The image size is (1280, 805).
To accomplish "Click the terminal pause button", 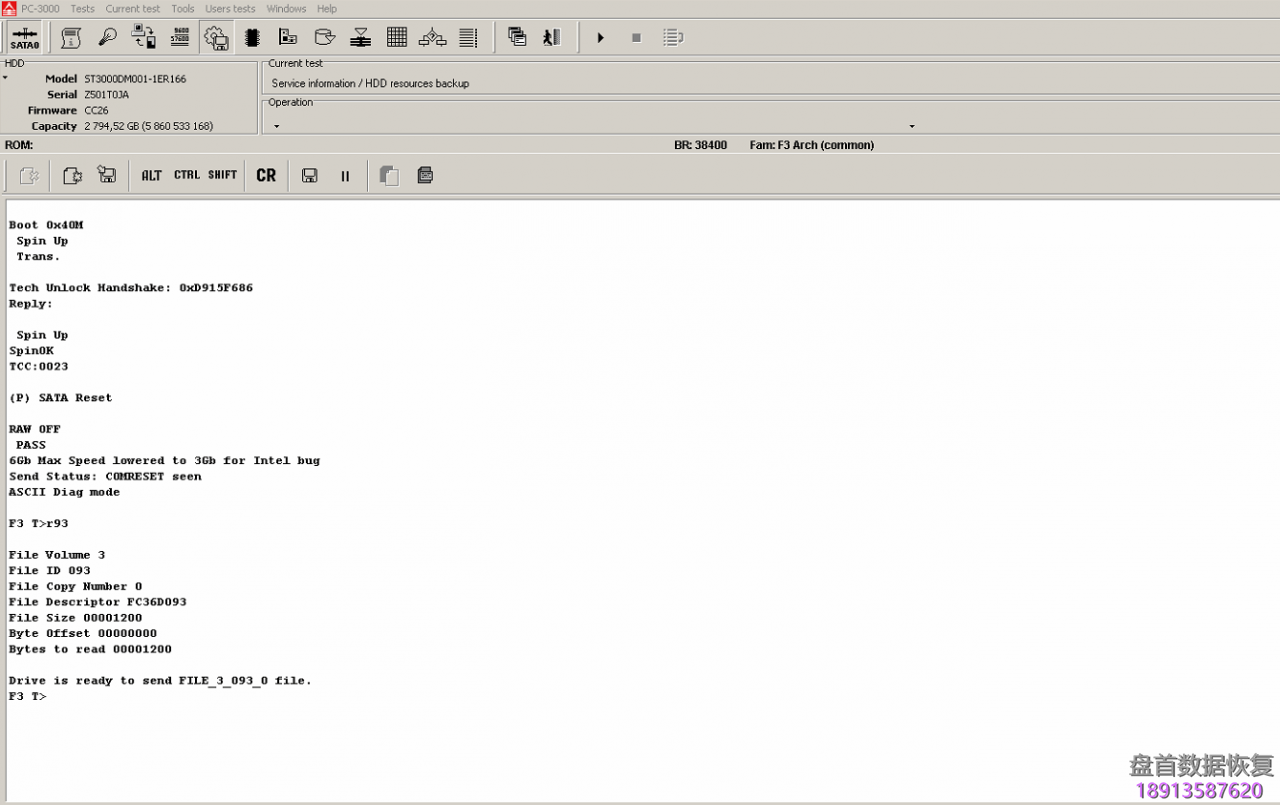I will coord(345,176).
